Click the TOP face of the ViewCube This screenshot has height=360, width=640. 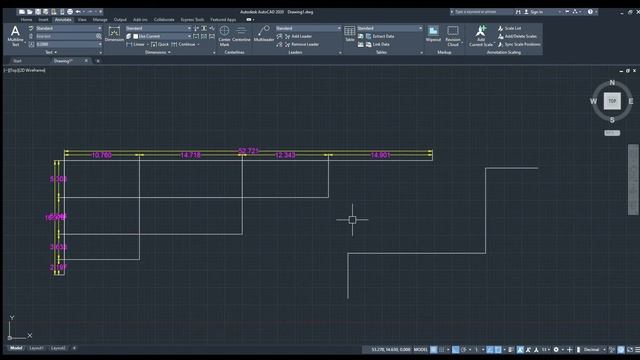pyautogui.click(x=612, y=101)
